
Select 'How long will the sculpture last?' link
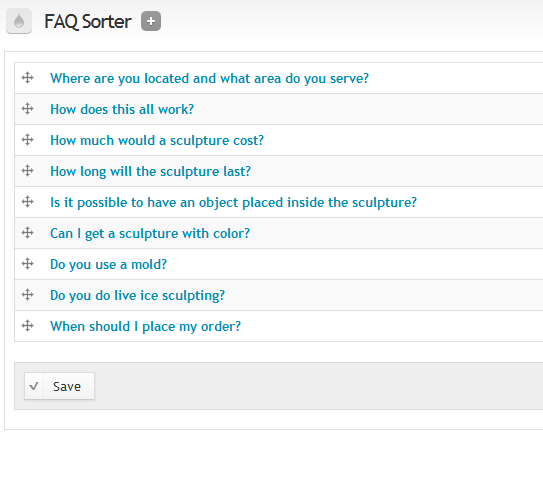pos(150,171)
